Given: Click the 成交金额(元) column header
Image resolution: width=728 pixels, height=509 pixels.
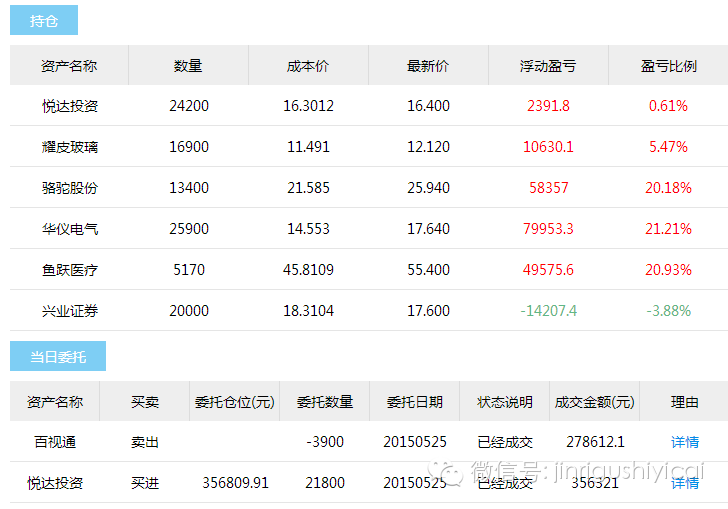Looking at the screenshot, I should point(595,401).
